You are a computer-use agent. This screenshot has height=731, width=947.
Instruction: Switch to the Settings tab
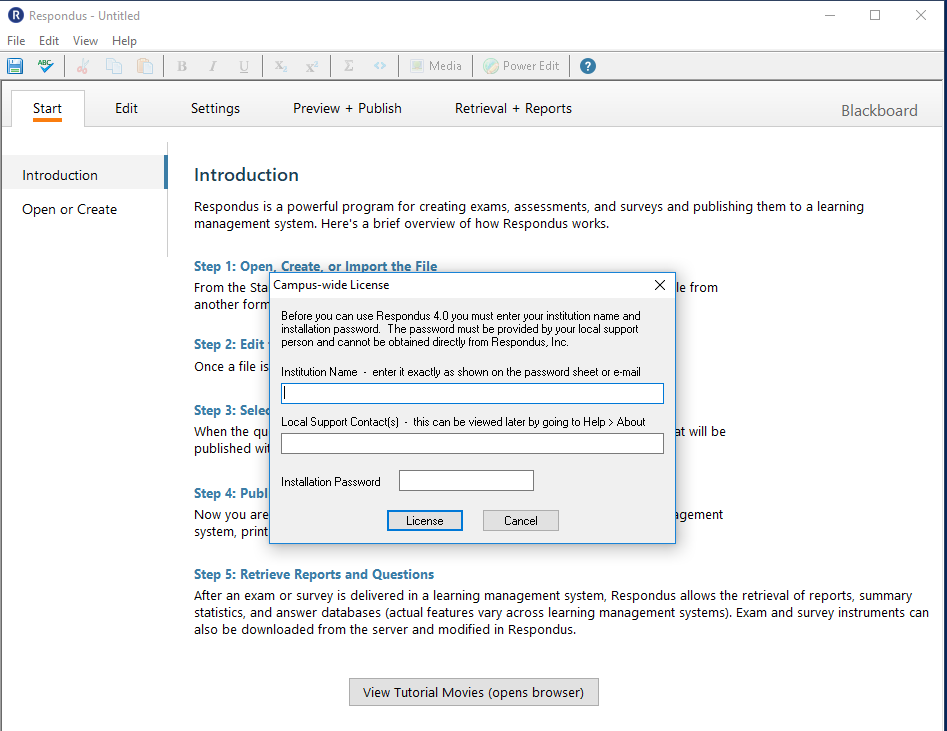coord(215,109)
